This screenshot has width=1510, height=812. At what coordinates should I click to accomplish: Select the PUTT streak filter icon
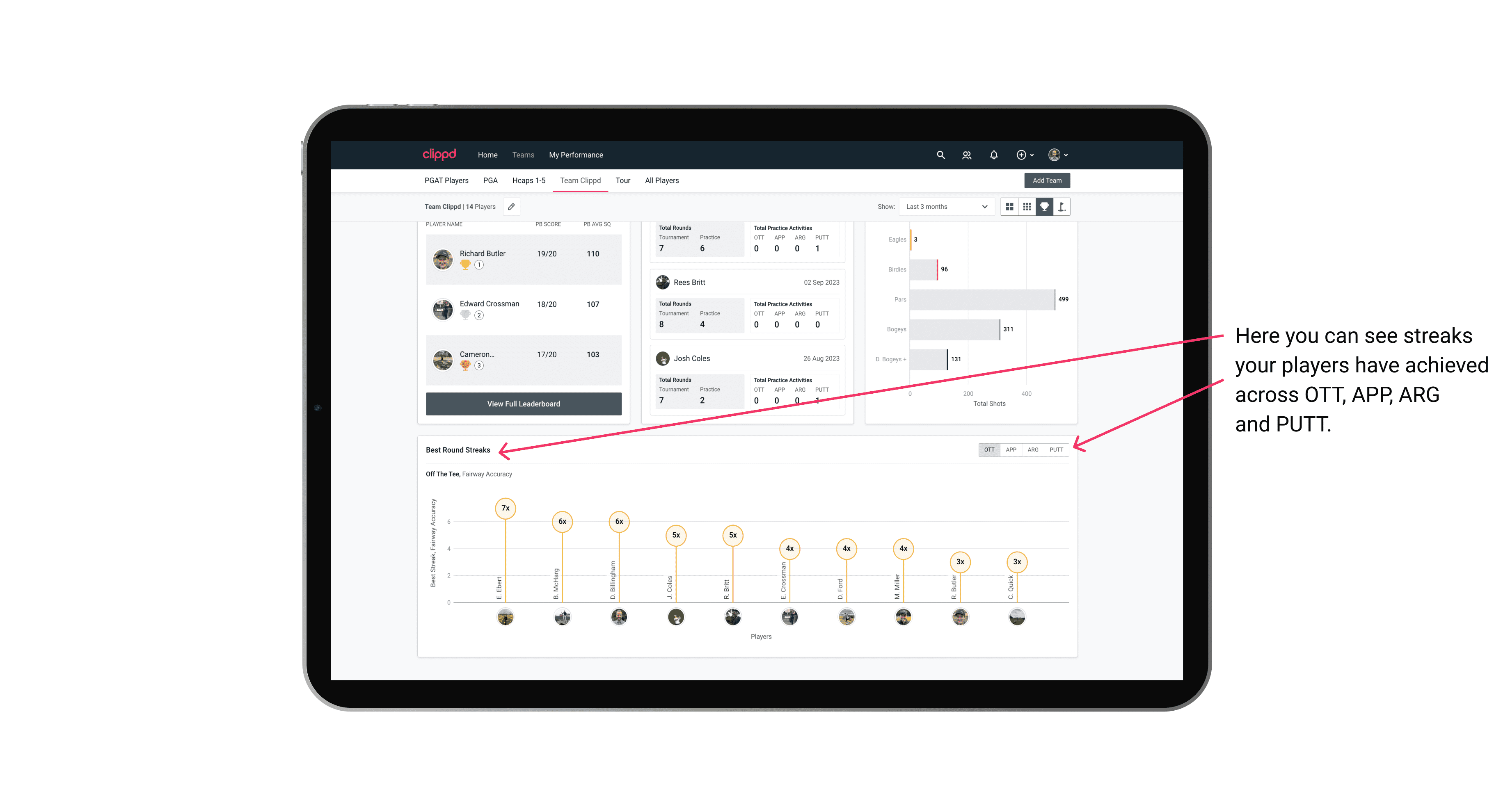(x=1057, y=450)
